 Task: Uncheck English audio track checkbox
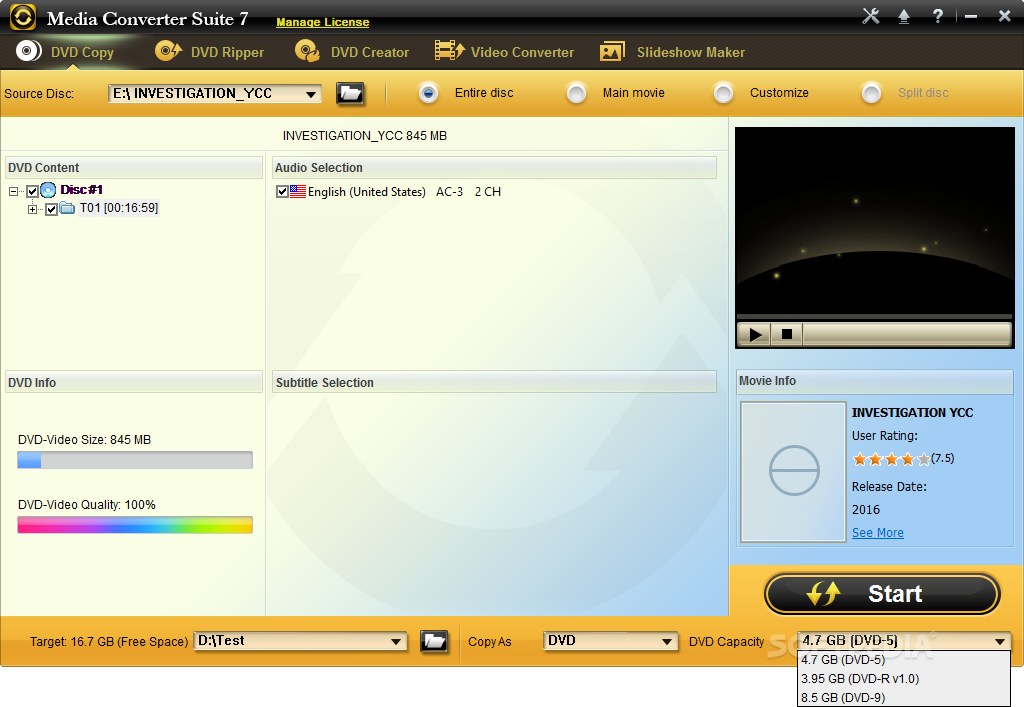[x=282, y=191]
